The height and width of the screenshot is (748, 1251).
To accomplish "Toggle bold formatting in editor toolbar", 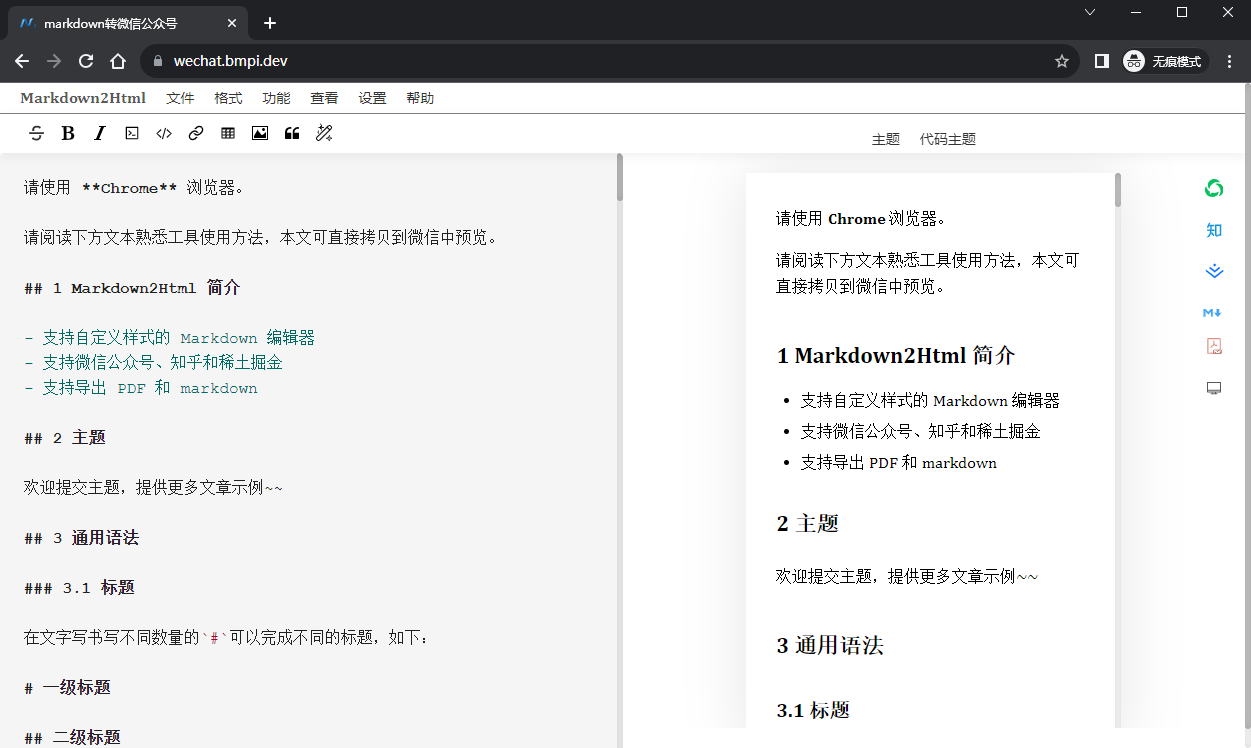I will coord(68,133).
